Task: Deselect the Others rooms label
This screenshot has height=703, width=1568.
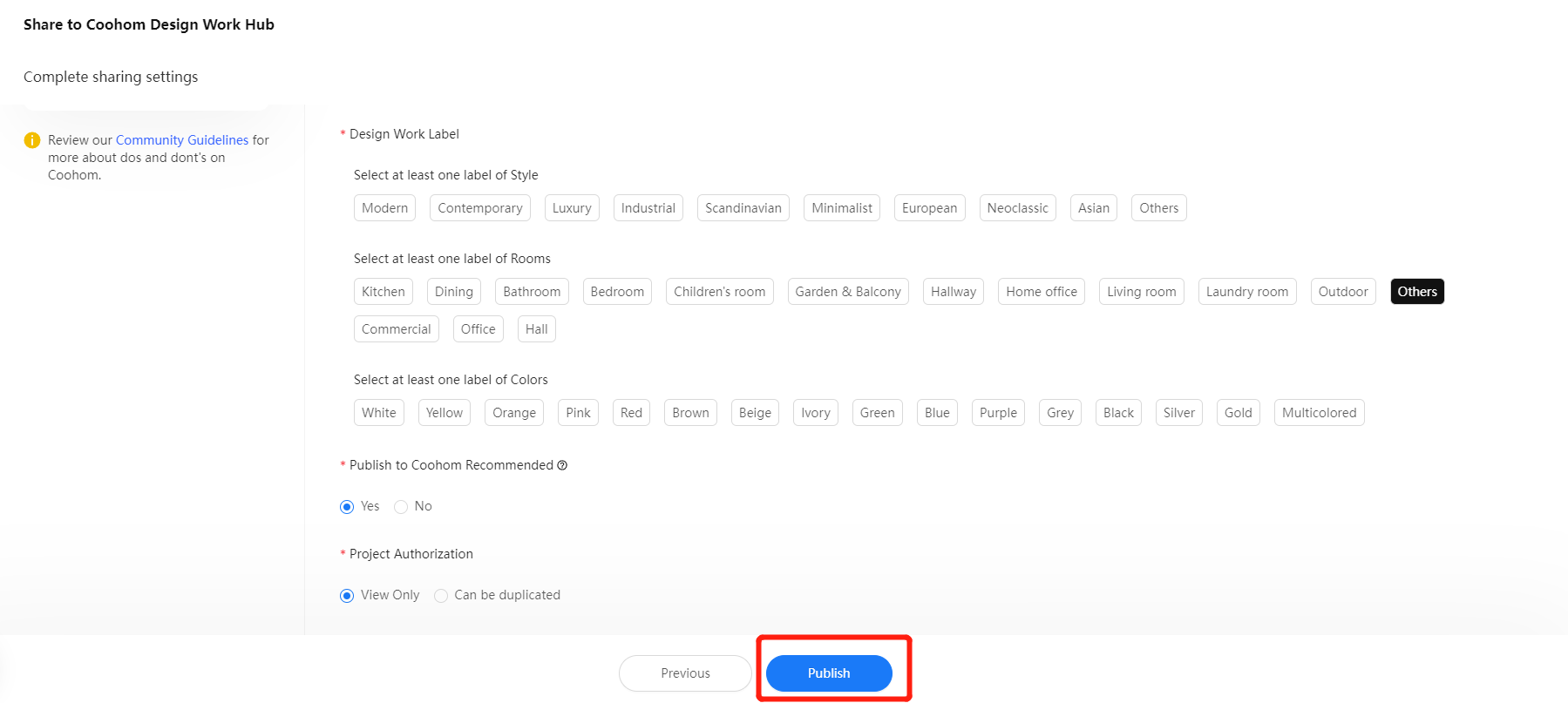Action: point(1416,292)
